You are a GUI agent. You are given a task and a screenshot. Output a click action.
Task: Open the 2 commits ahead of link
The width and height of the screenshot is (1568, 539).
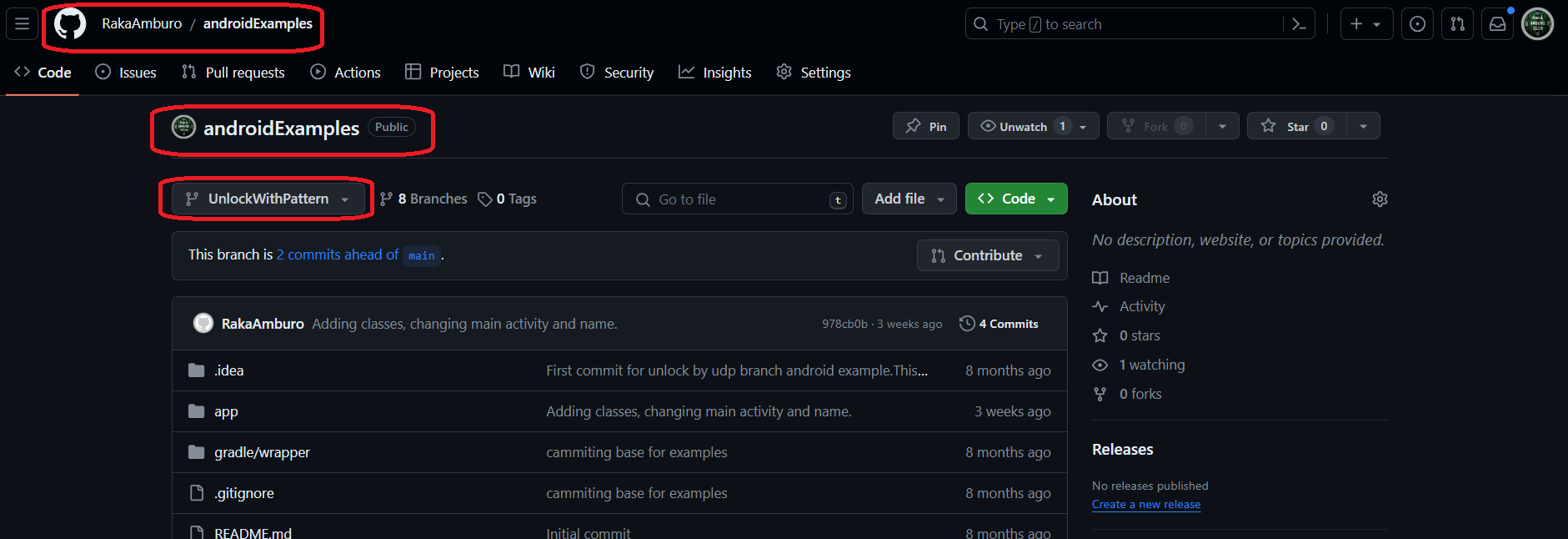(x=338, y=254)
